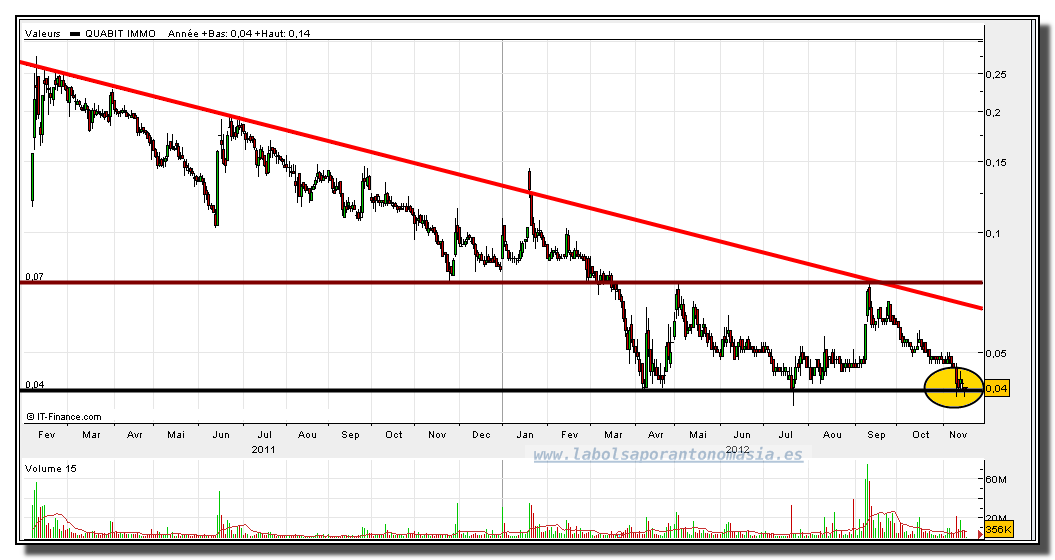
Task: Click the black legend marker before QUABIT IMMO
Action: 75,34
